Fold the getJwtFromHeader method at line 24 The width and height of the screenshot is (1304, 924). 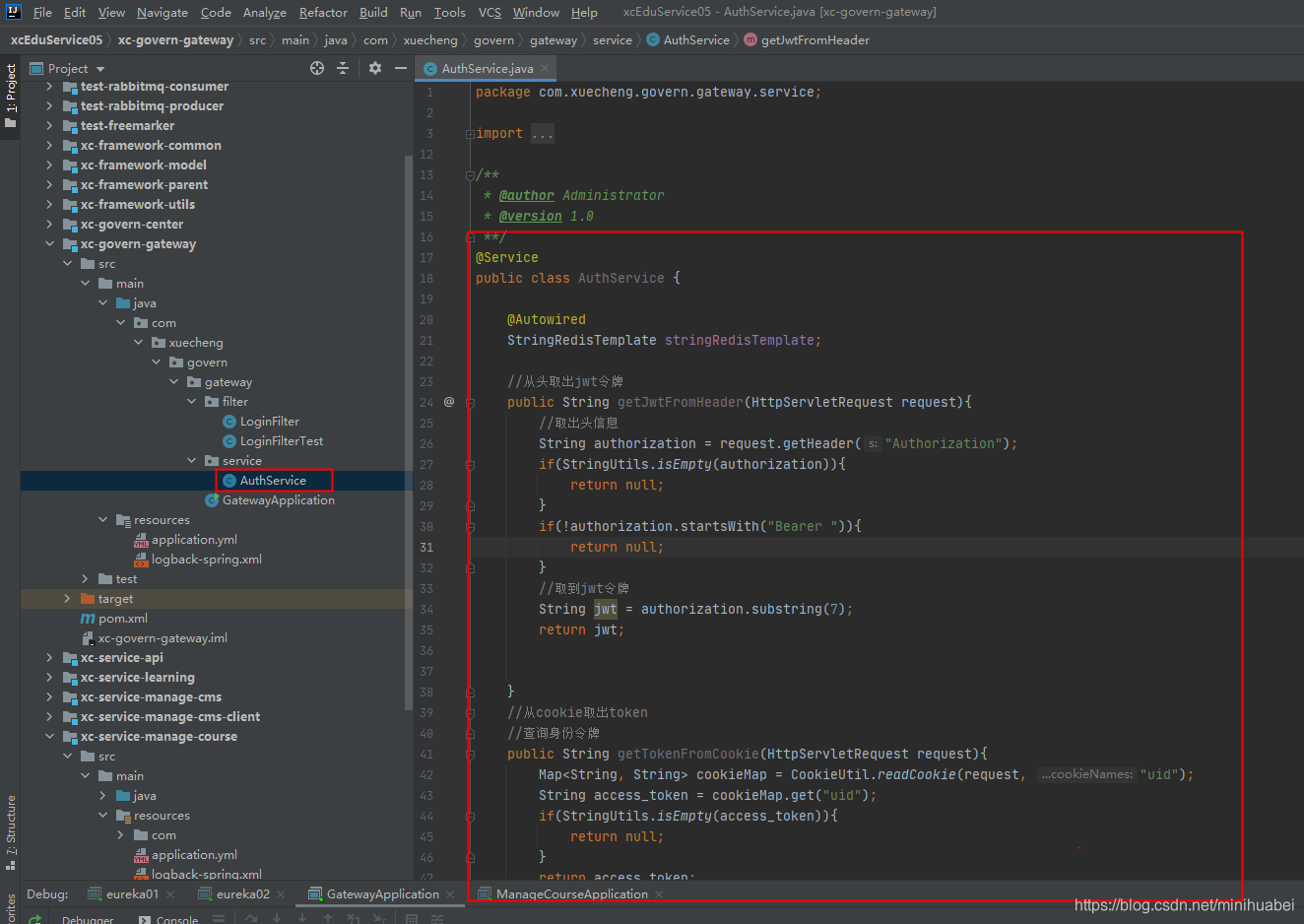(x=470, y=402)
